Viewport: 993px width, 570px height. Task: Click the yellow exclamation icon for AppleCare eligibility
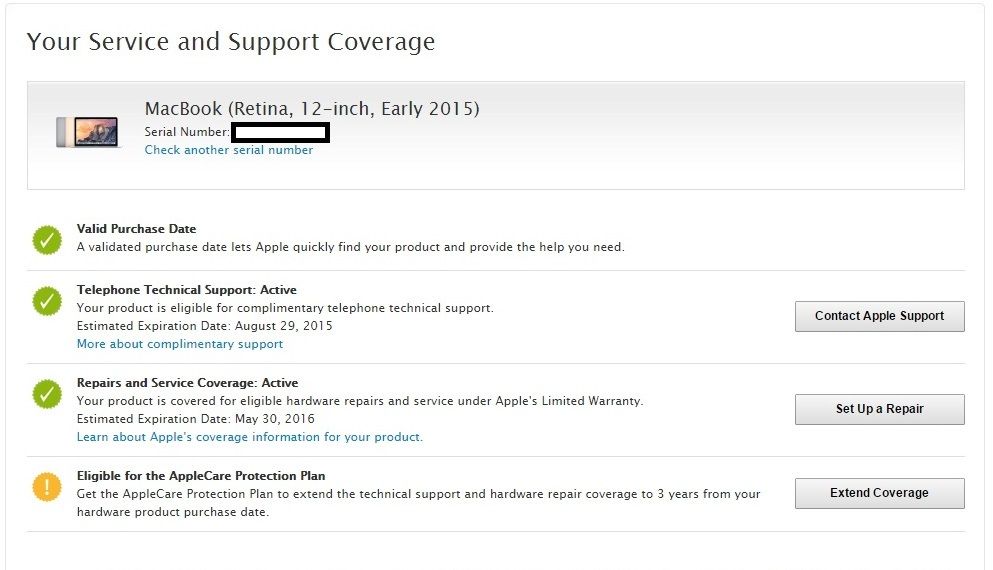47,487
